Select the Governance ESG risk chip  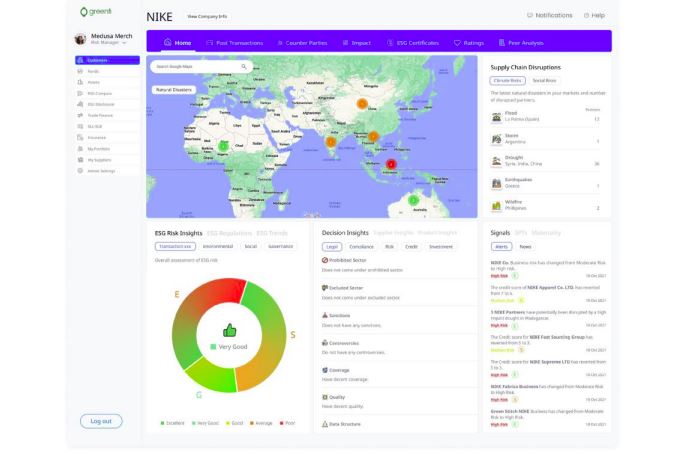[281, 247]
